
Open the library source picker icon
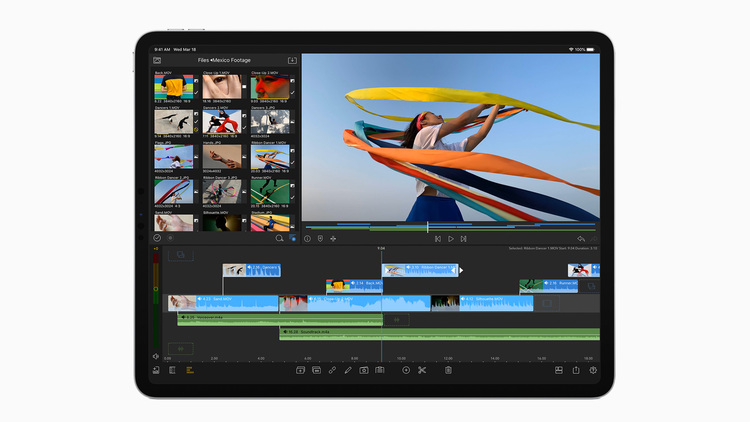tap(157, 60)
